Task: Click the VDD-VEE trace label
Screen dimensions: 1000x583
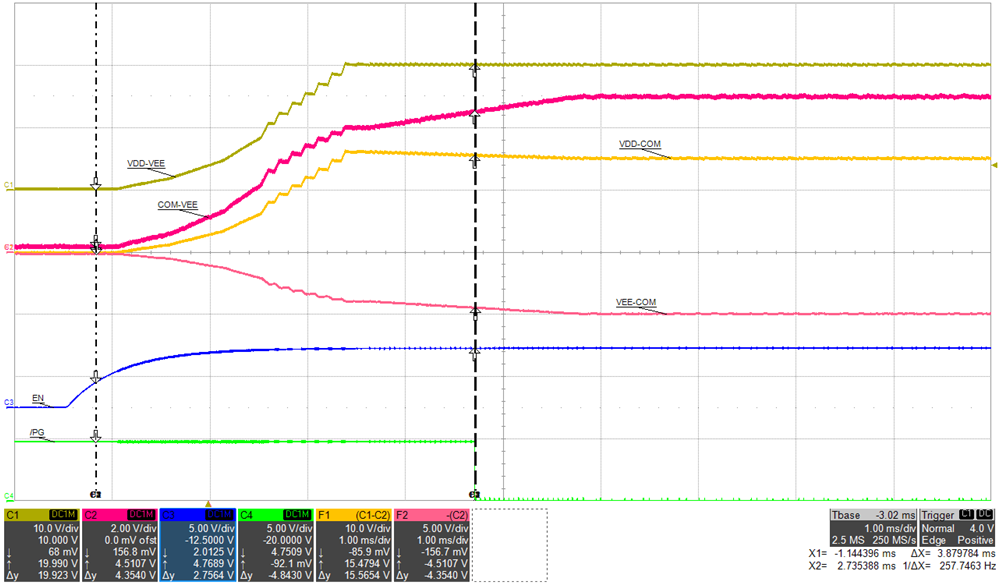Action: (x=148, y=162)
